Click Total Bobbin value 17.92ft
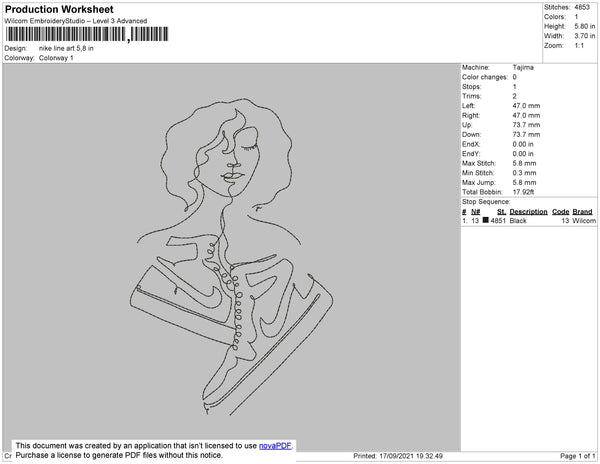 523,192
